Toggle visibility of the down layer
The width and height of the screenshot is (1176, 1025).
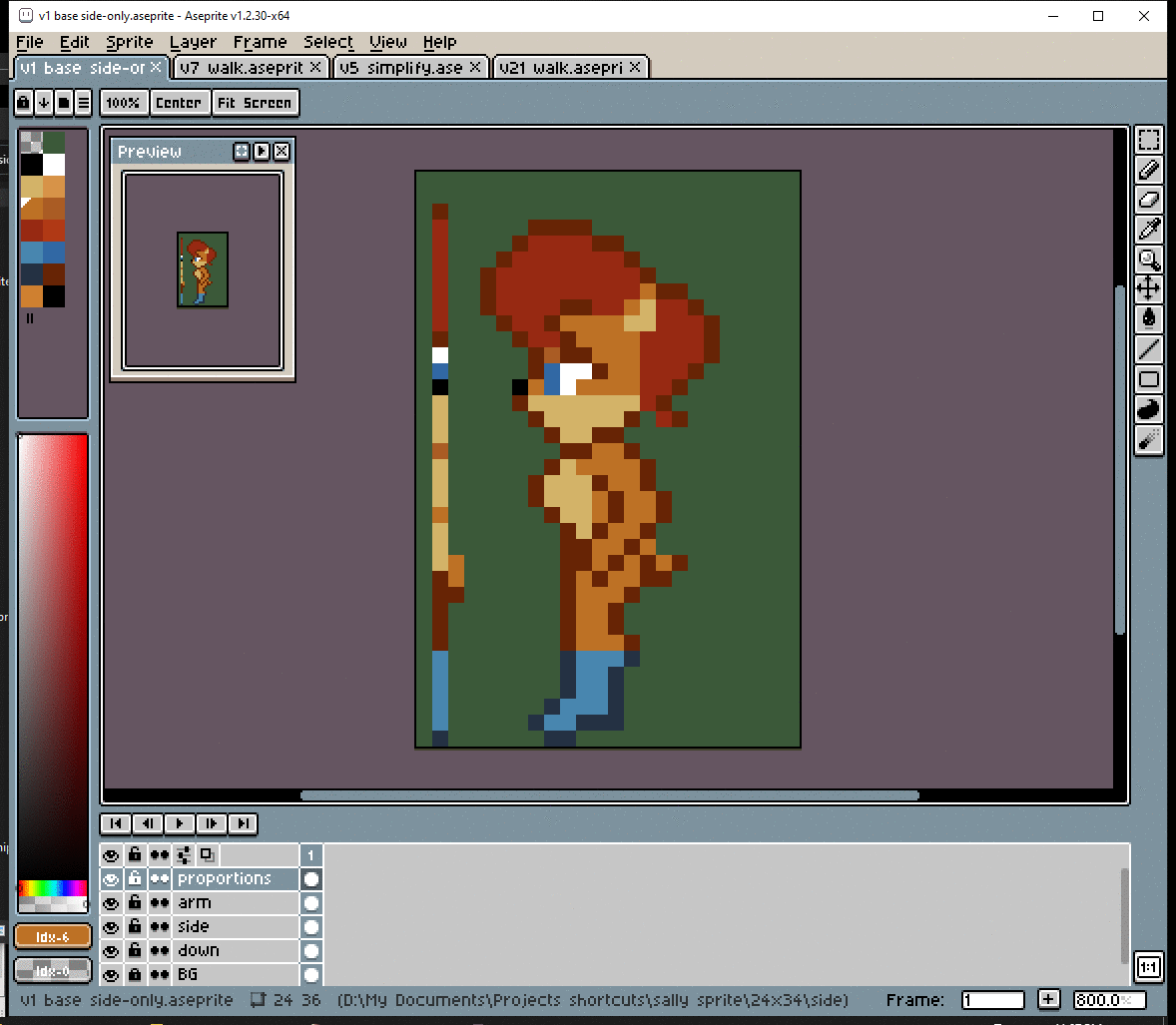[x=111, y=951]
